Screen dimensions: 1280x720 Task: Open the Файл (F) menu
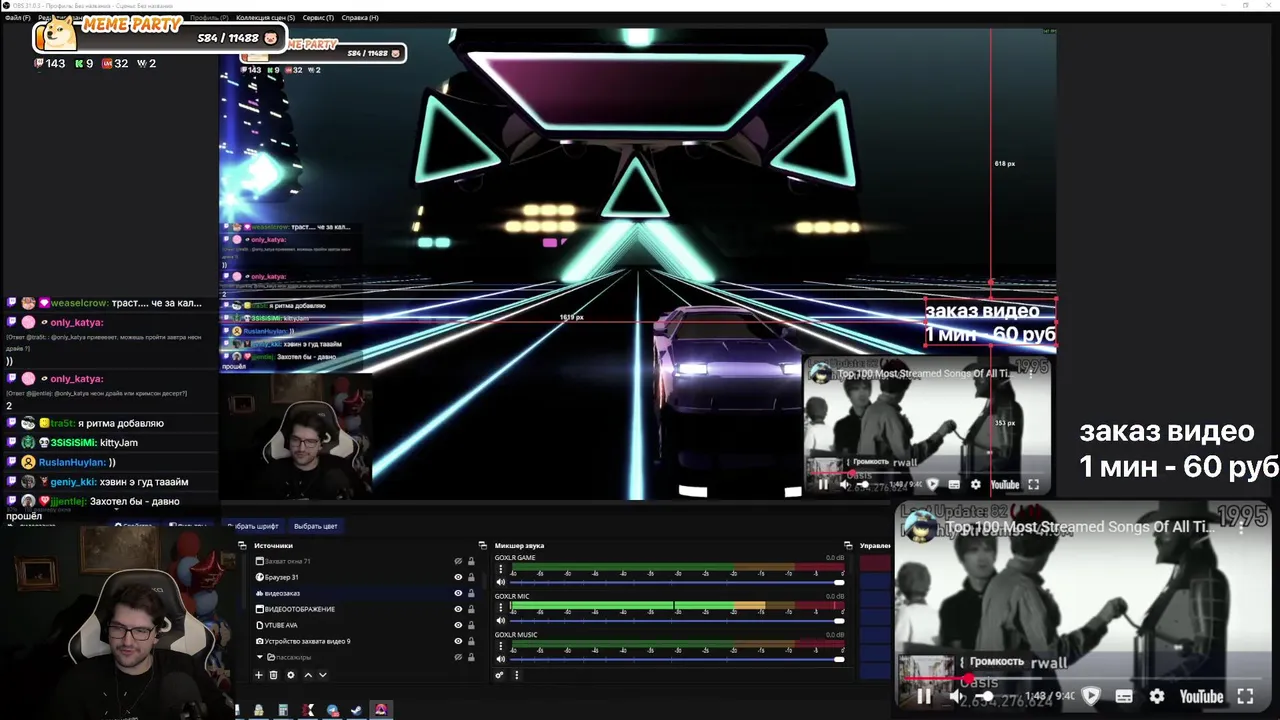tap(17, 18)
